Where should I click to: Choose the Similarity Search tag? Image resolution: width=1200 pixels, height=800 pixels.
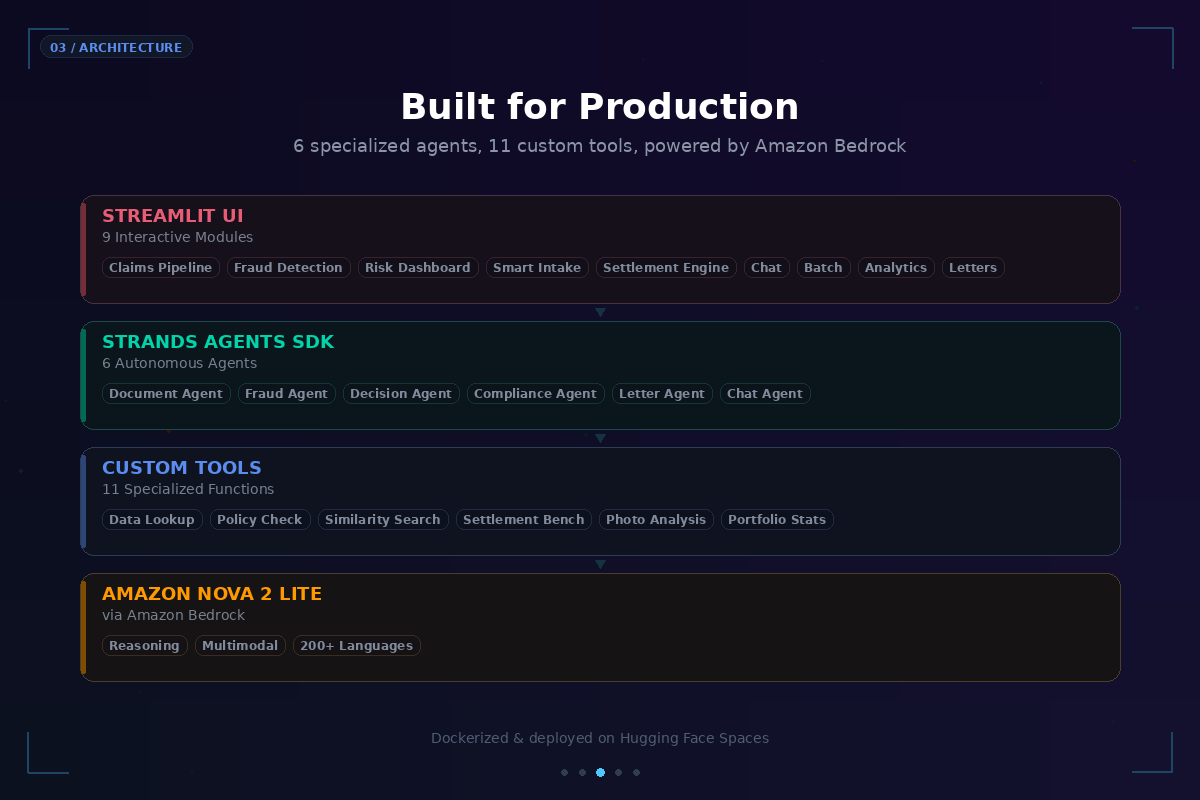tap(383, 519)
